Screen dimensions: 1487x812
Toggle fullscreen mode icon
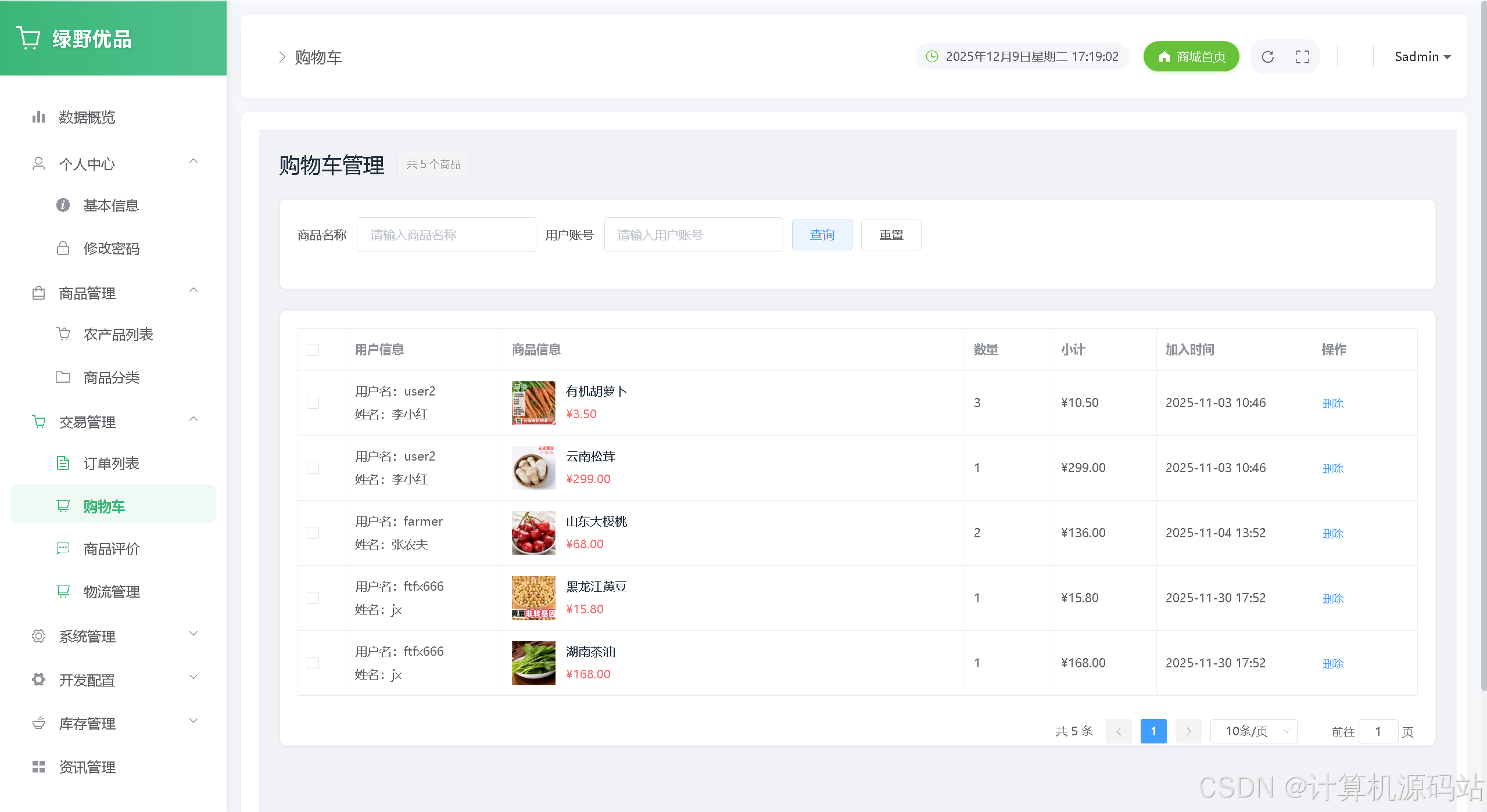1302,57
